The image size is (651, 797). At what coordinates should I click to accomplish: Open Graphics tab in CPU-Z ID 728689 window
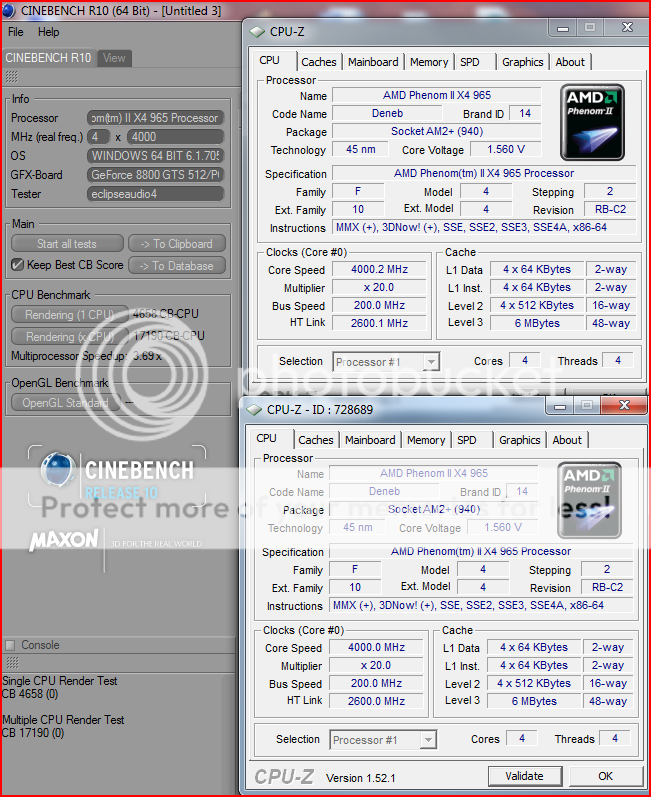coord(519,440)
